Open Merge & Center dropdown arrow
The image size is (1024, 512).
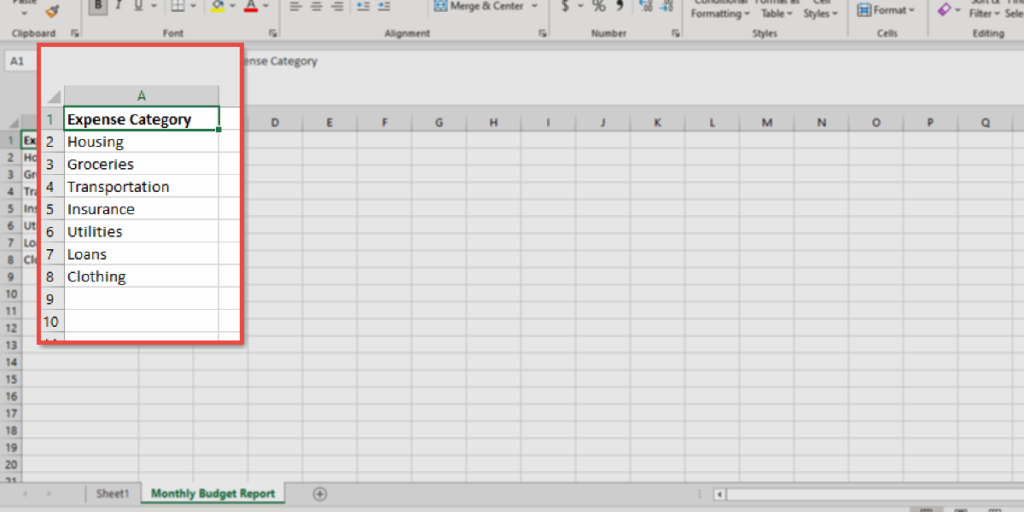tap(535, 6)
